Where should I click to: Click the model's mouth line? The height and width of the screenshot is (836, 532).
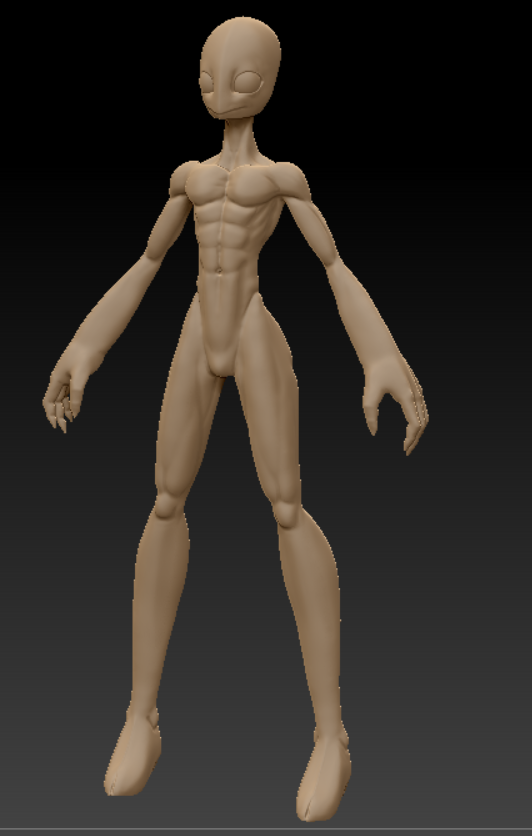228,112
